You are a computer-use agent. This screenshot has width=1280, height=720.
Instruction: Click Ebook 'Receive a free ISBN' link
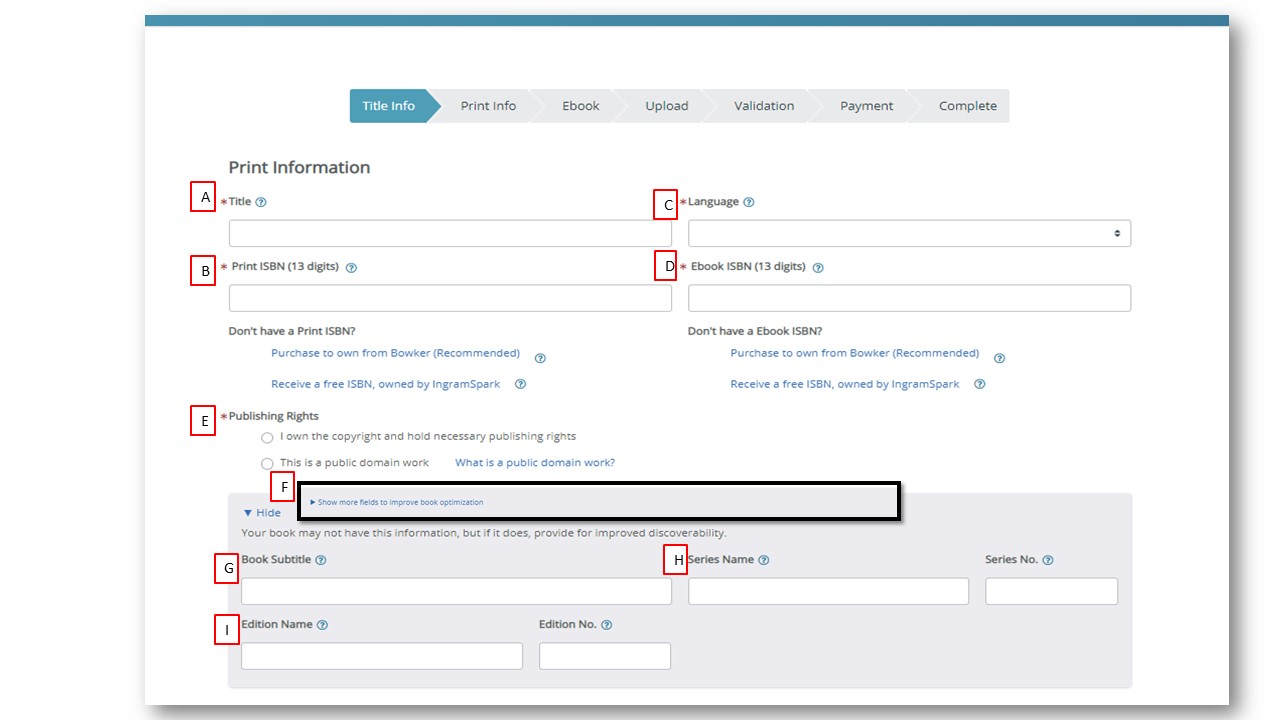[x=844, y=384]
